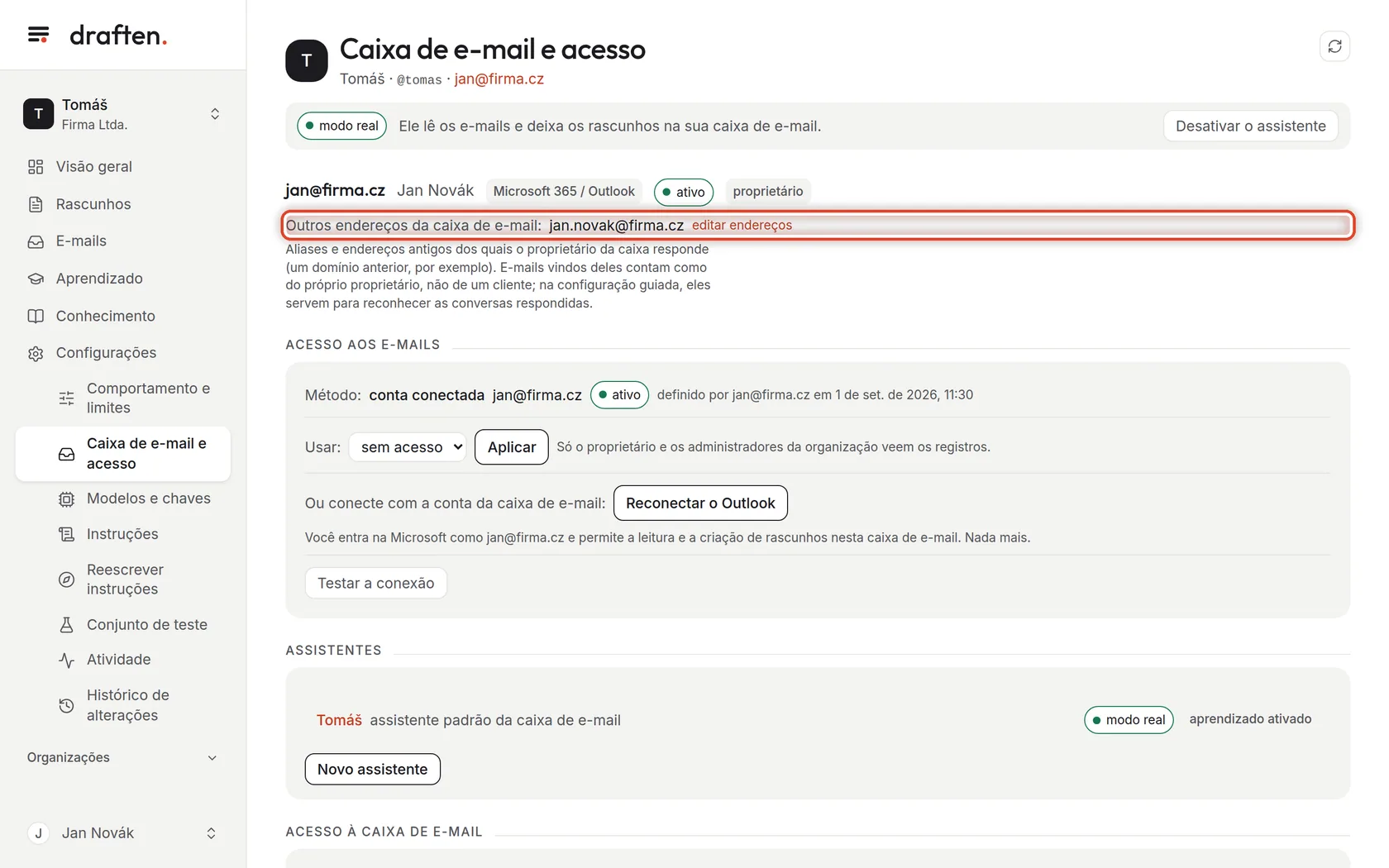Click the @tomas handle text

pyautogui.click(x=419, y=80)
